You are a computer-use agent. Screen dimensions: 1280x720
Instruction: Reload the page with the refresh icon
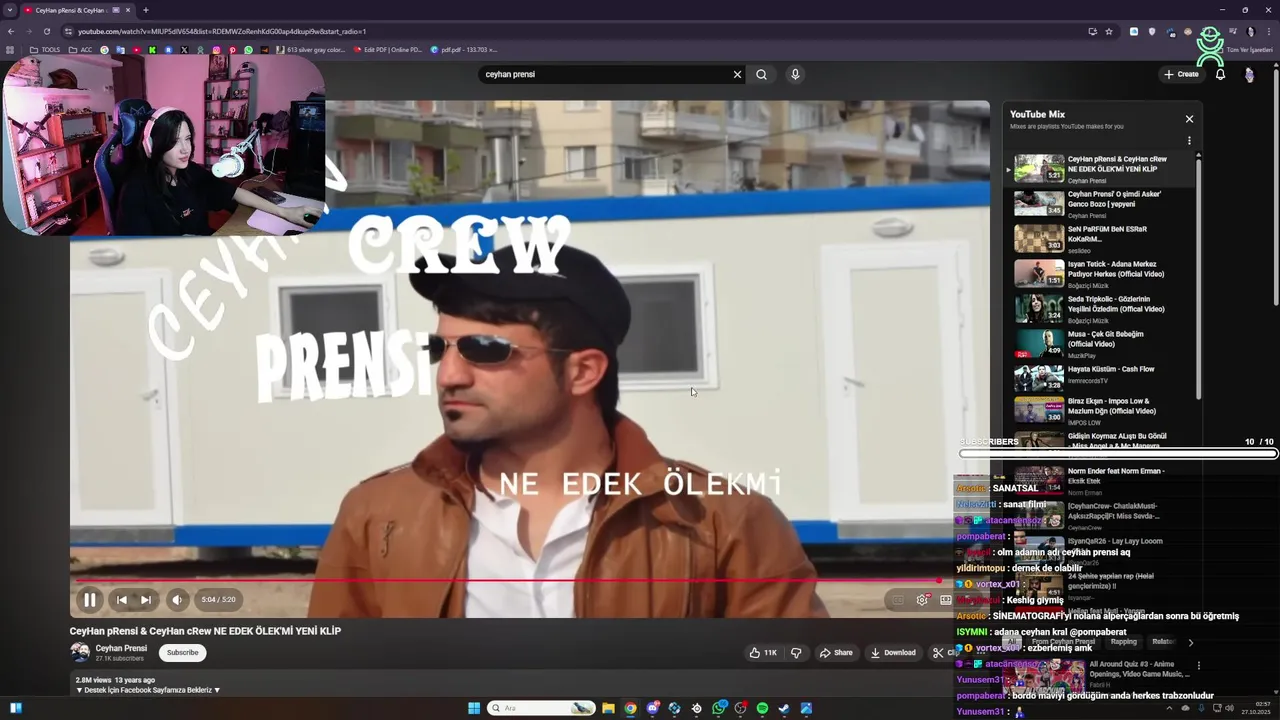click(x=46, y=31)
